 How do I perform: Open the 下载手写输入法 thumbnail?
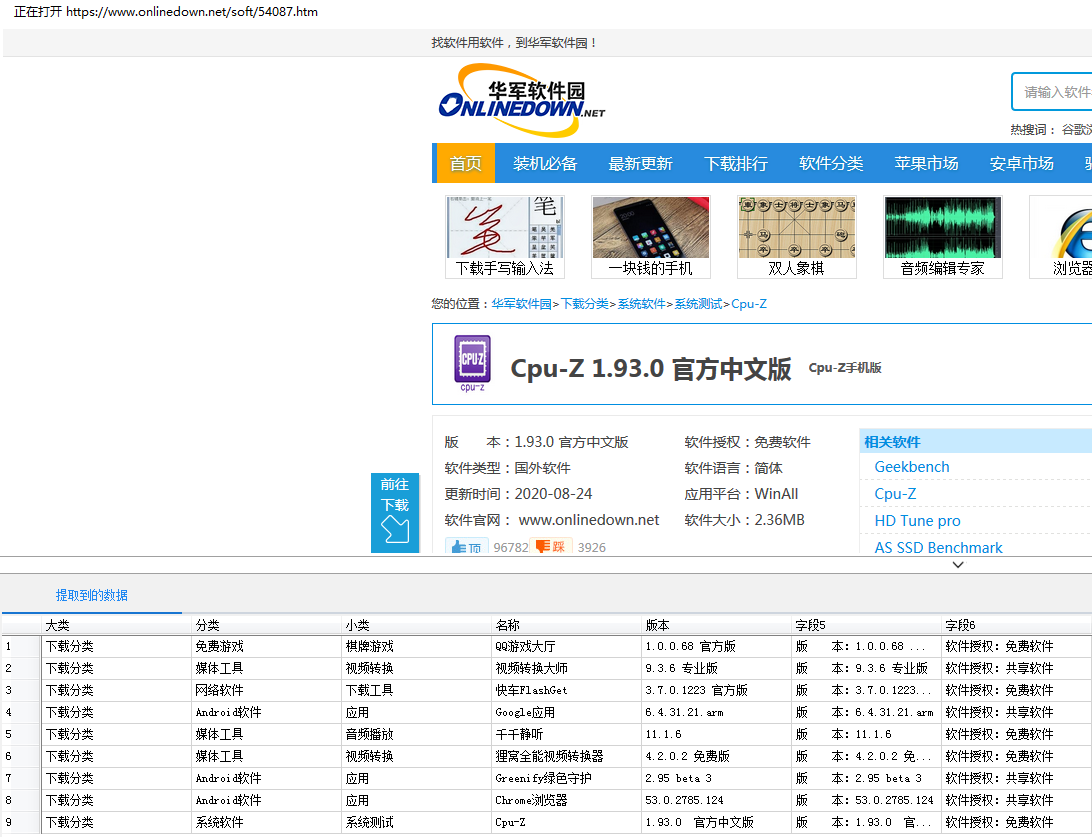click(x=505, y=237)
